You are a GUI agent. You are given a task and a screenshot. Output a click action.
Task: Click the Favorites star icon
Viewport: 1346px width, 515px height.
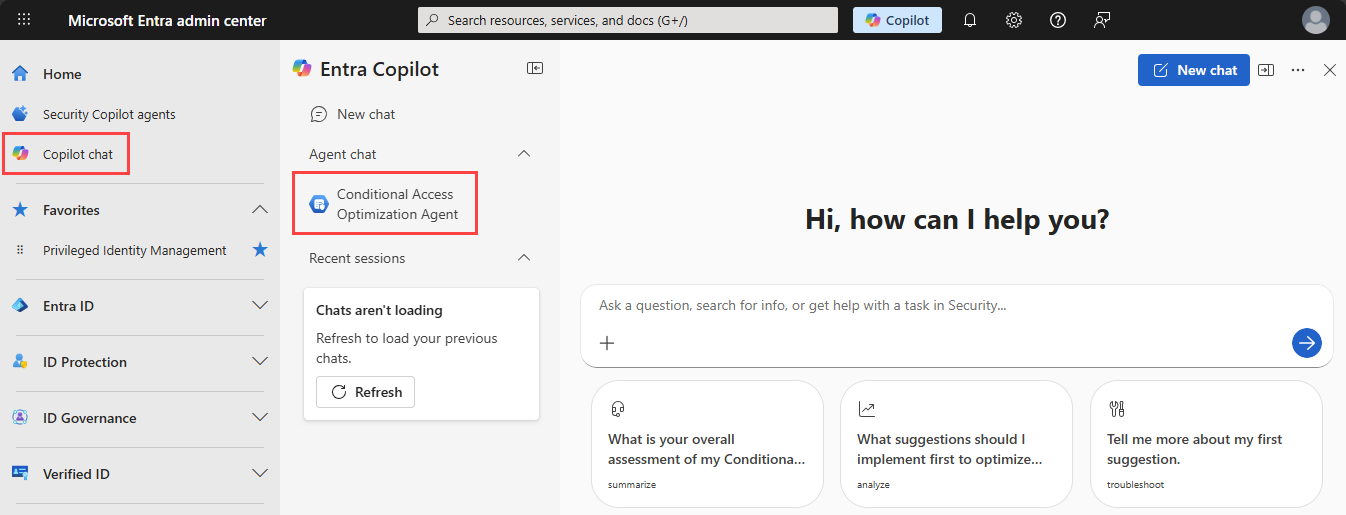click(20, 210)
